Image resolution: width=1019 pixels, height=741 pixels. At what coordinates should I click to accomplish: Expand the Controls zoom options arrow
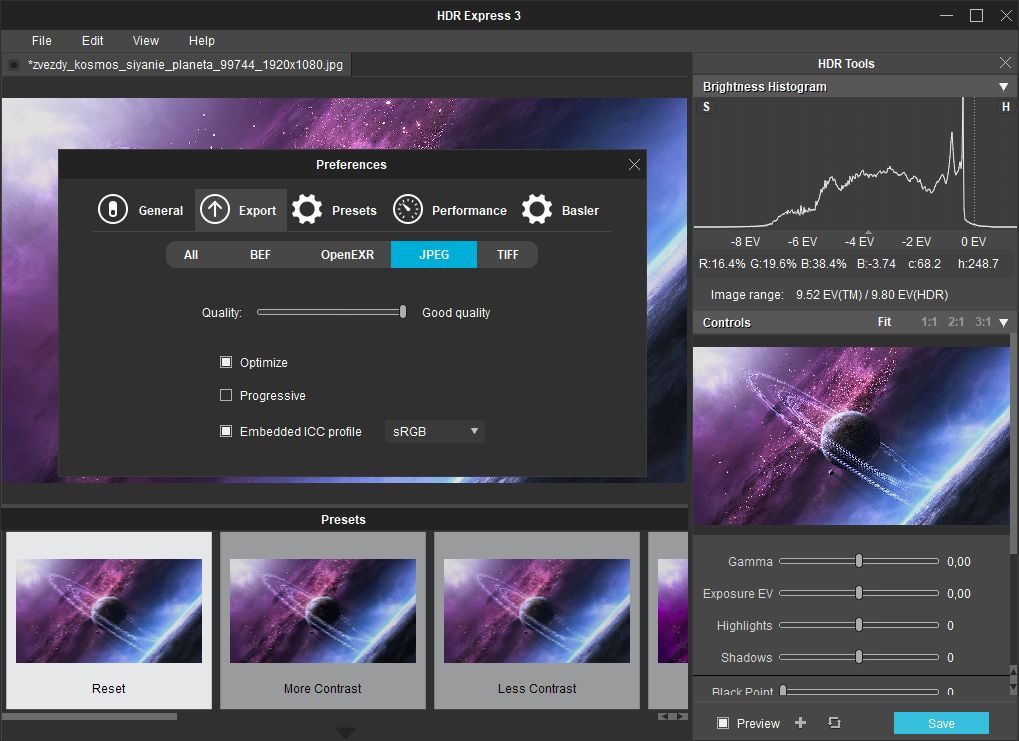tap(1003, 322)
